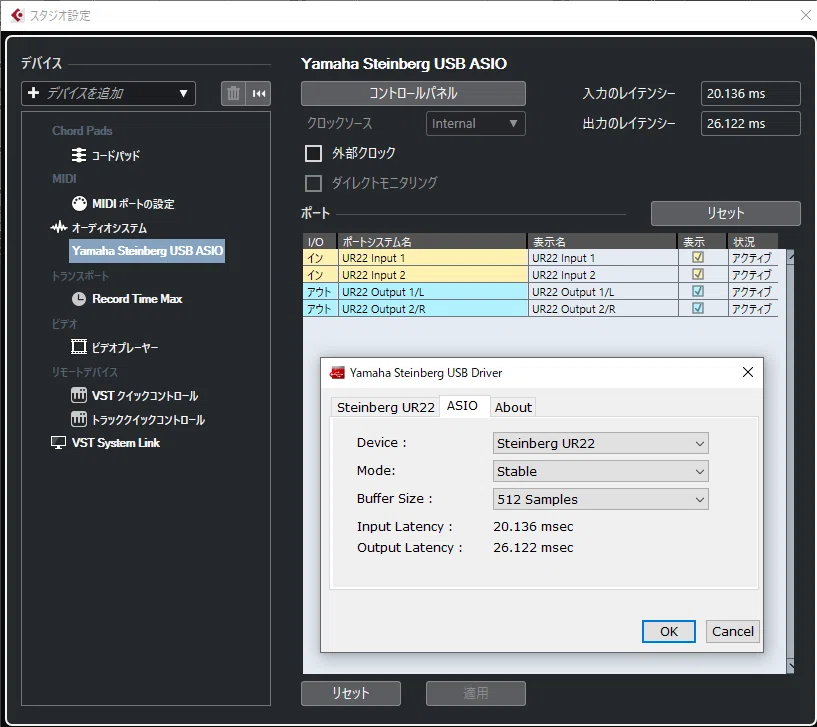Uncheck 表示 for UR22 Input 2
The height and width of the screenshot is (727, 817).
point(698,274)
